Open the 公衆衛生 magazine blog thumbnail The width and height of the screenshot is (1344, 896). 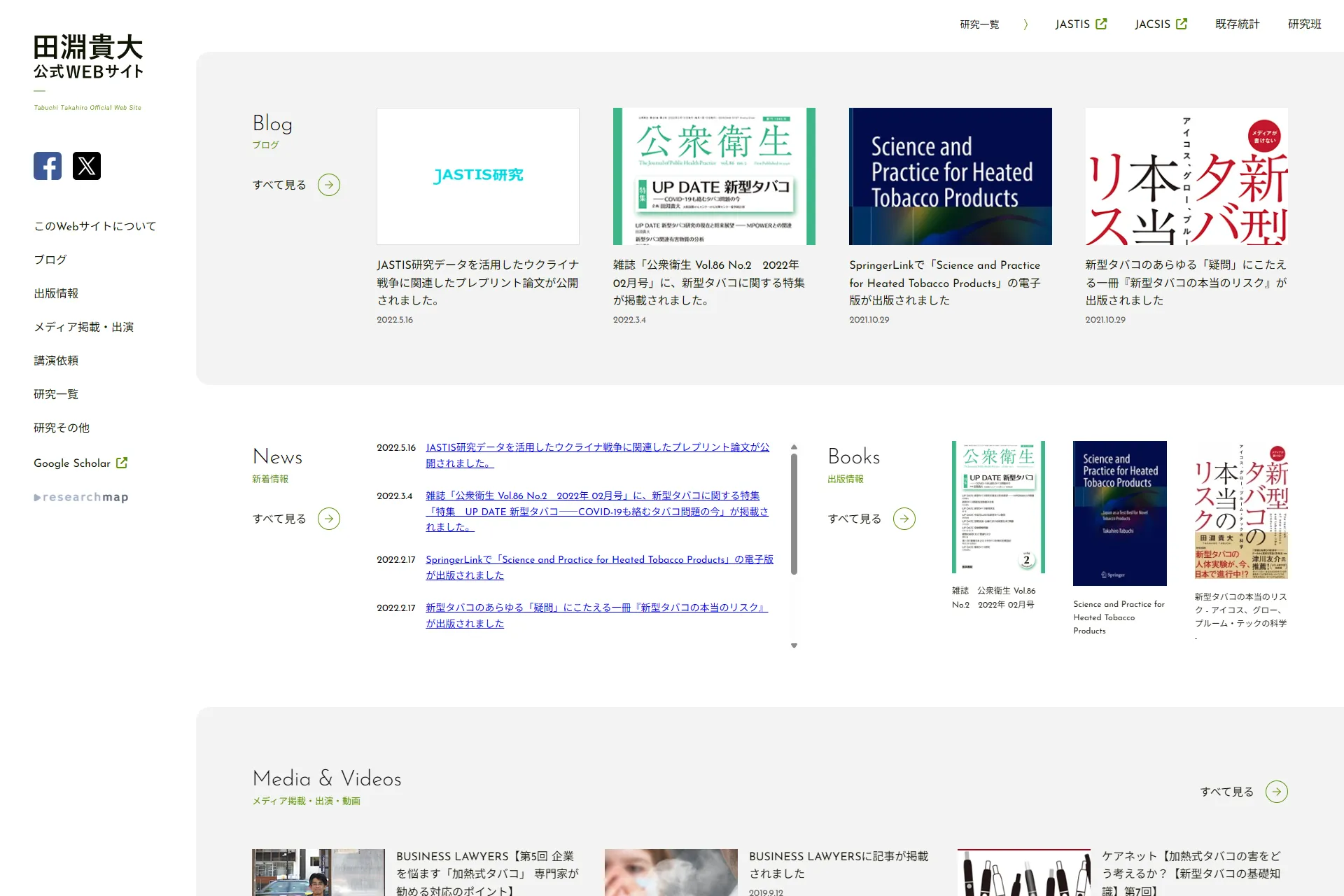714,176
